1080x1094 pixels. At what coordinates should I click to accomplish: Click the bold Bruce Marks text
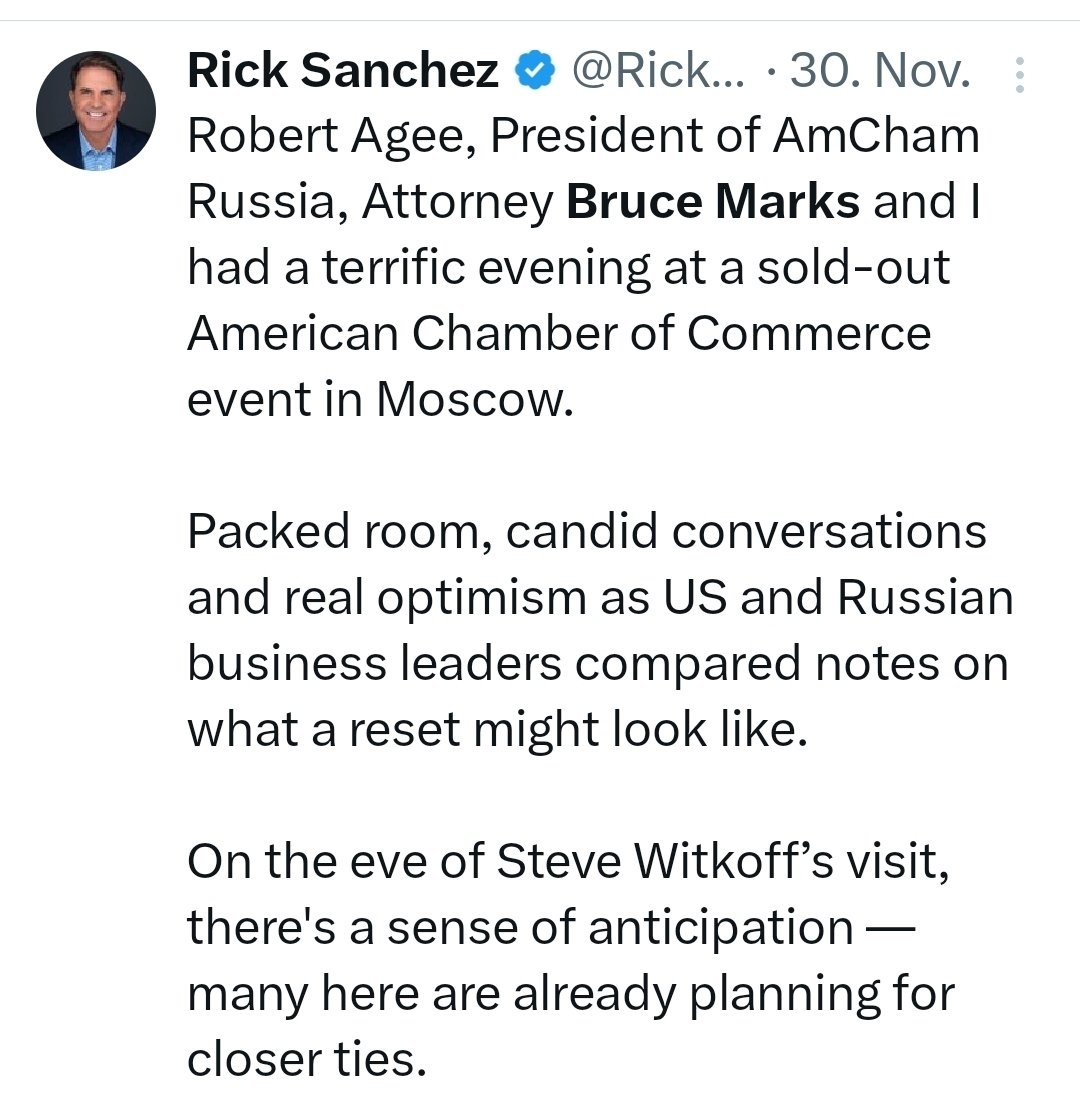713,202
